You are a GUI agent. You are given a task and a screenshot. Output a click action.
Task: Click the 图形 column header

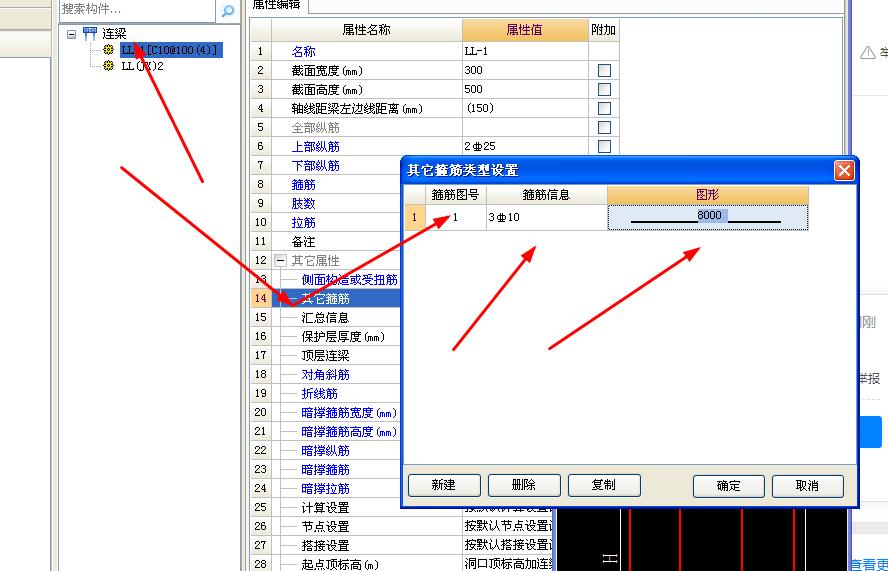tap(708, 195)
